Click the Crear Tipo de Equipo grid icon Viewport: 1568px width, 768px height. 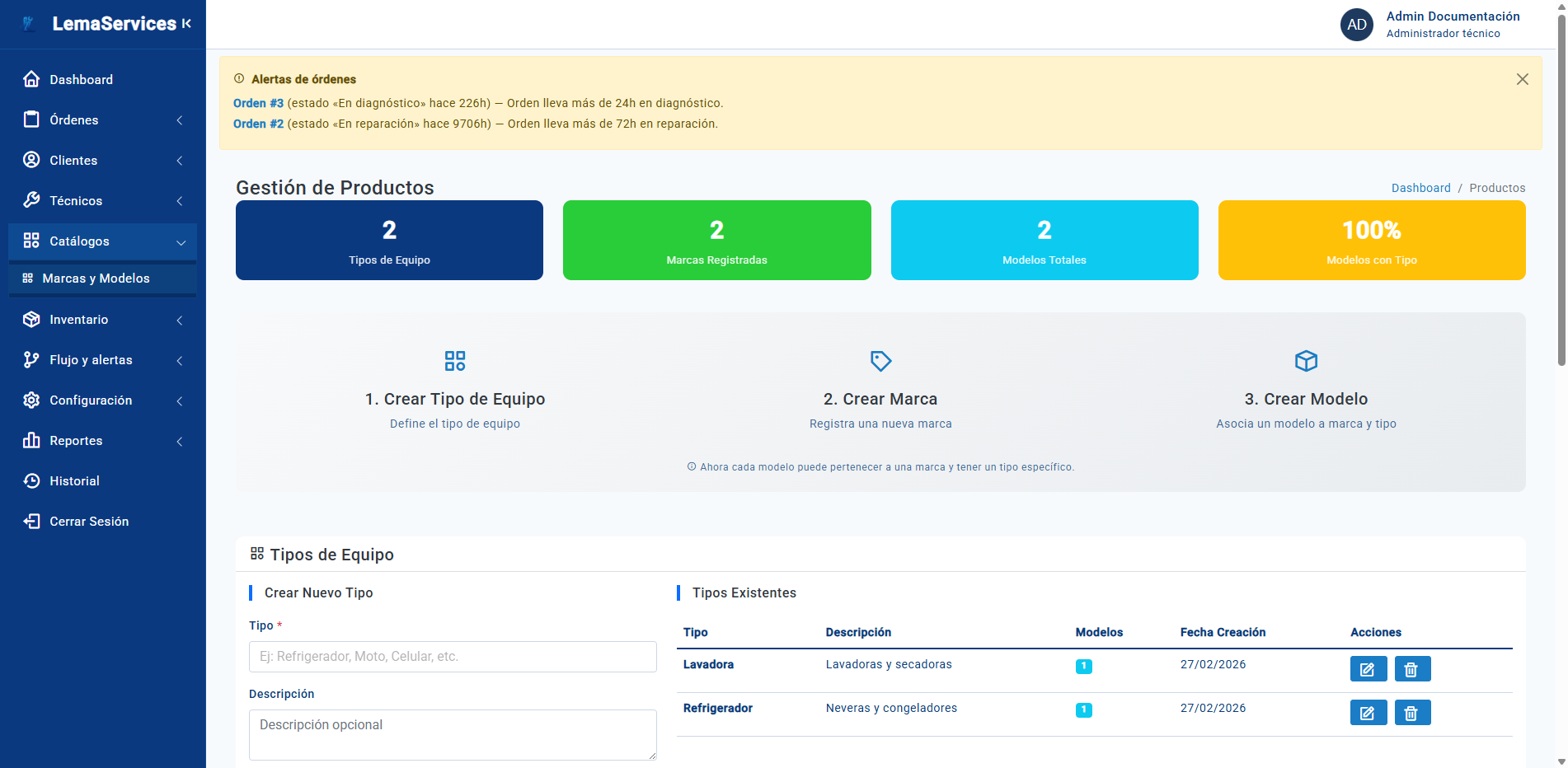(x=455, y=361)
